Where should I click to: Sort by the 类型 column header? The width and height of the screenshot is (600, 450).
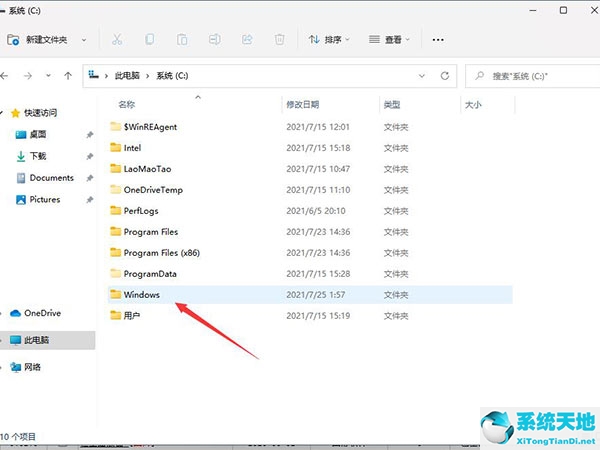392,104
